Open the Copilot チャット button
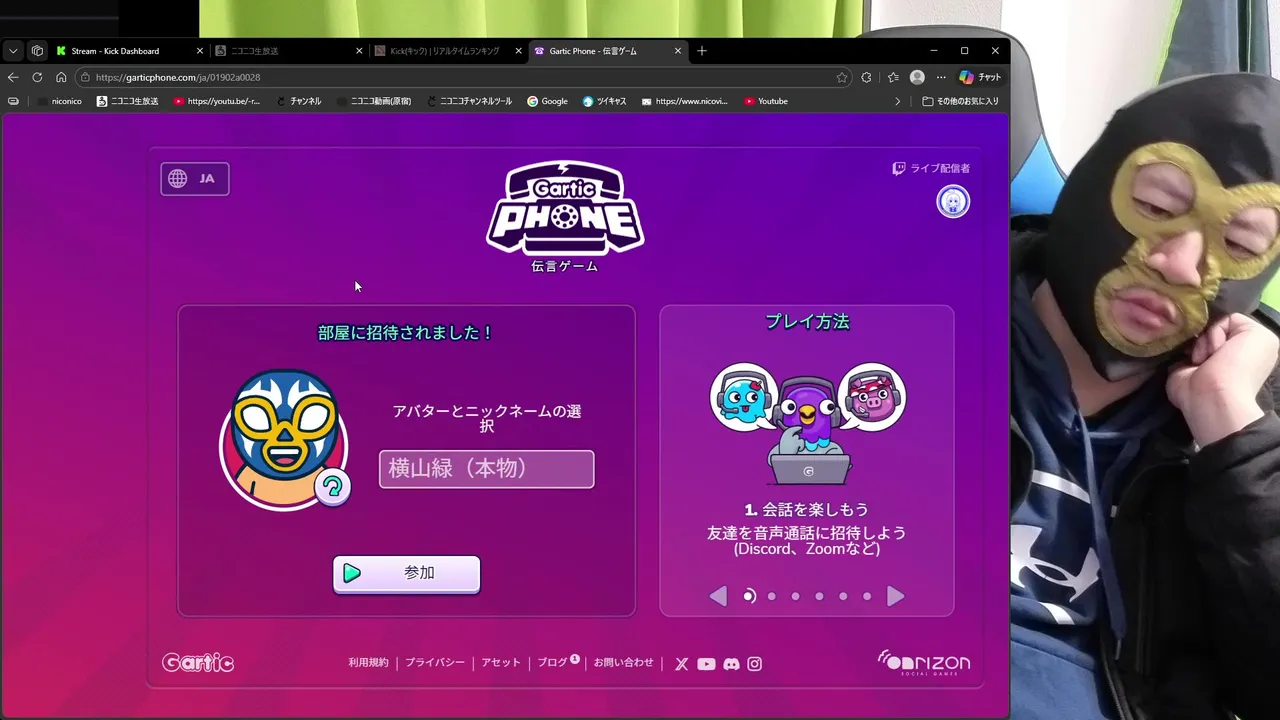This screenshot has height=720, width=1280. 980,77
